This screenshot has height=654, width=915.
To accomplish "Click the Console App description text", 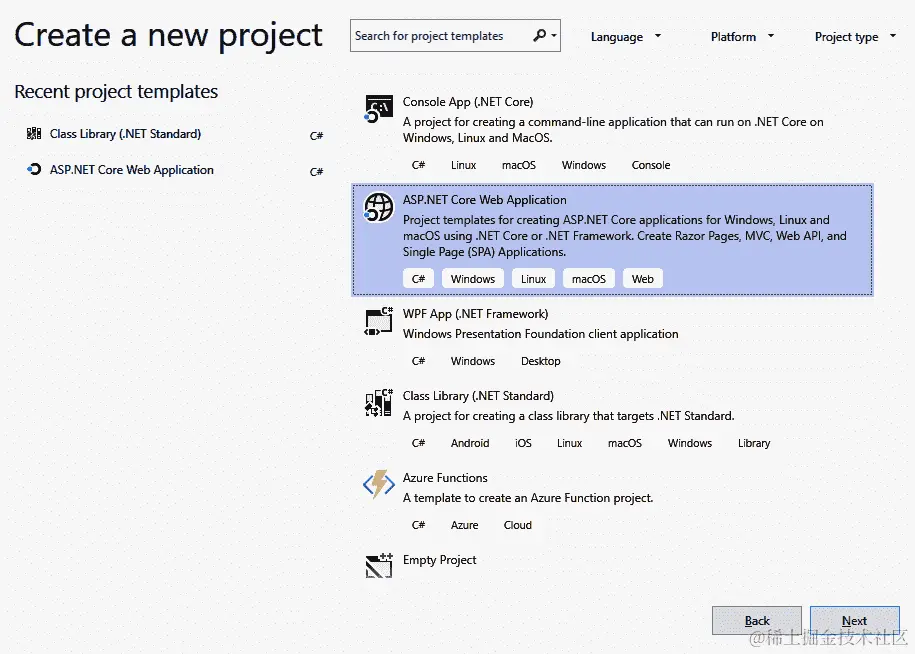I will (x=613, y=130).
